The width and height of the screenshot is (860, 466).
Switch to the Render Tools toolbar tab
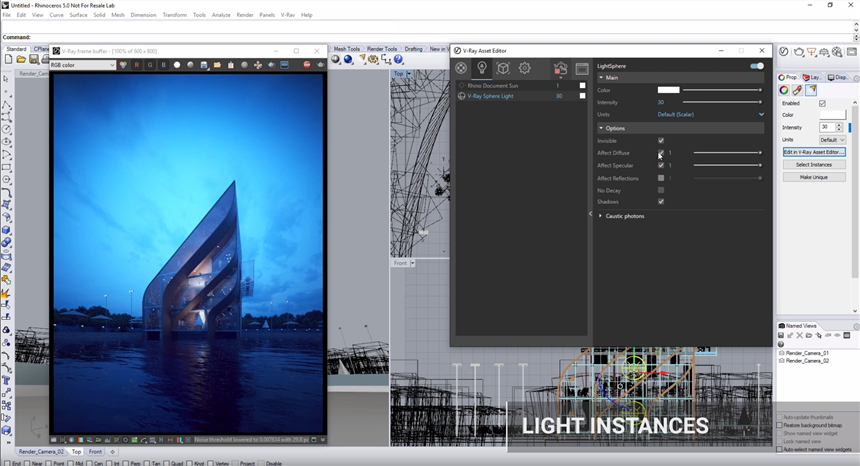pos(382,49)
